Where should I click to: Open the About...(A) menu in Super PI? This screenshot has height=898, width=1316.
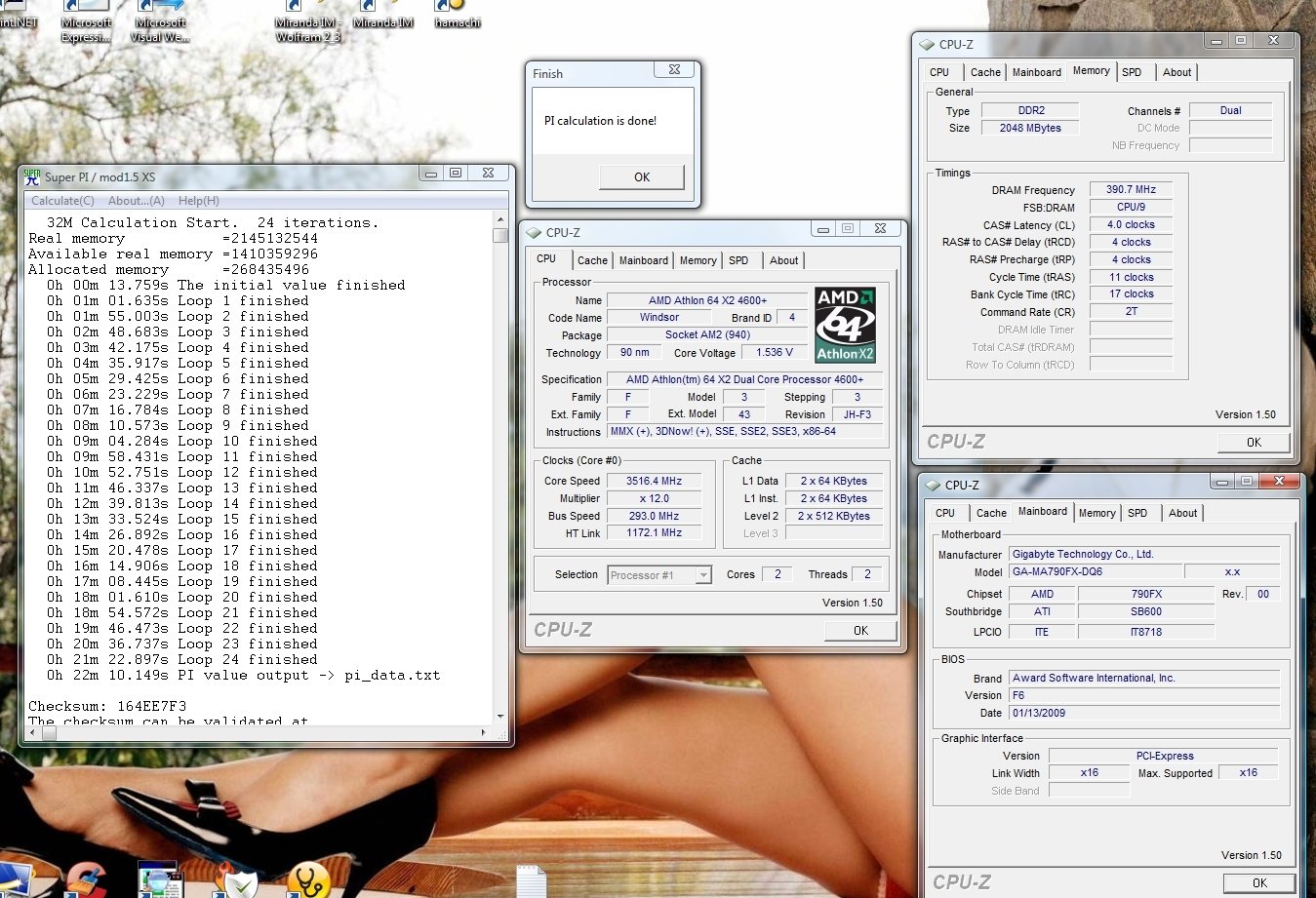pyautogui.click(x=136, y=201)
